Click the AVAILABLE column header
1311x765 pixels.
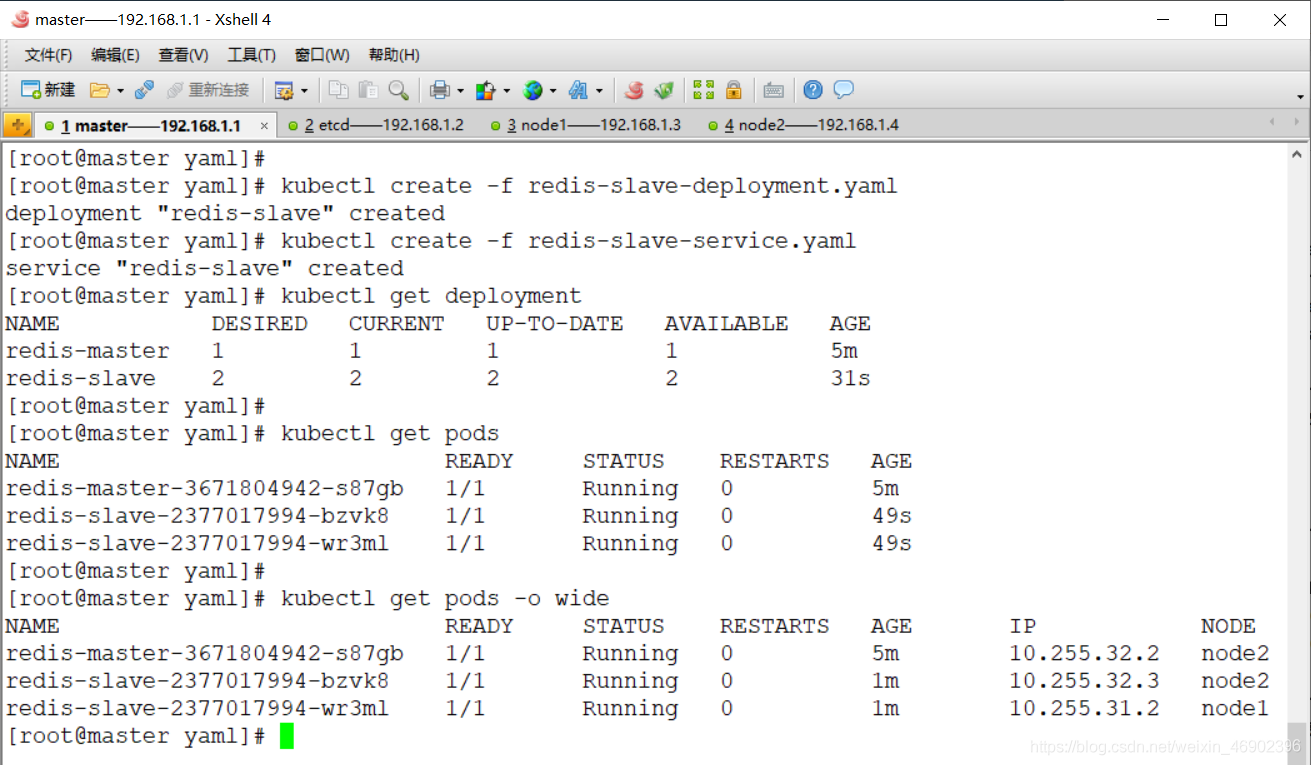click(726, 324)
